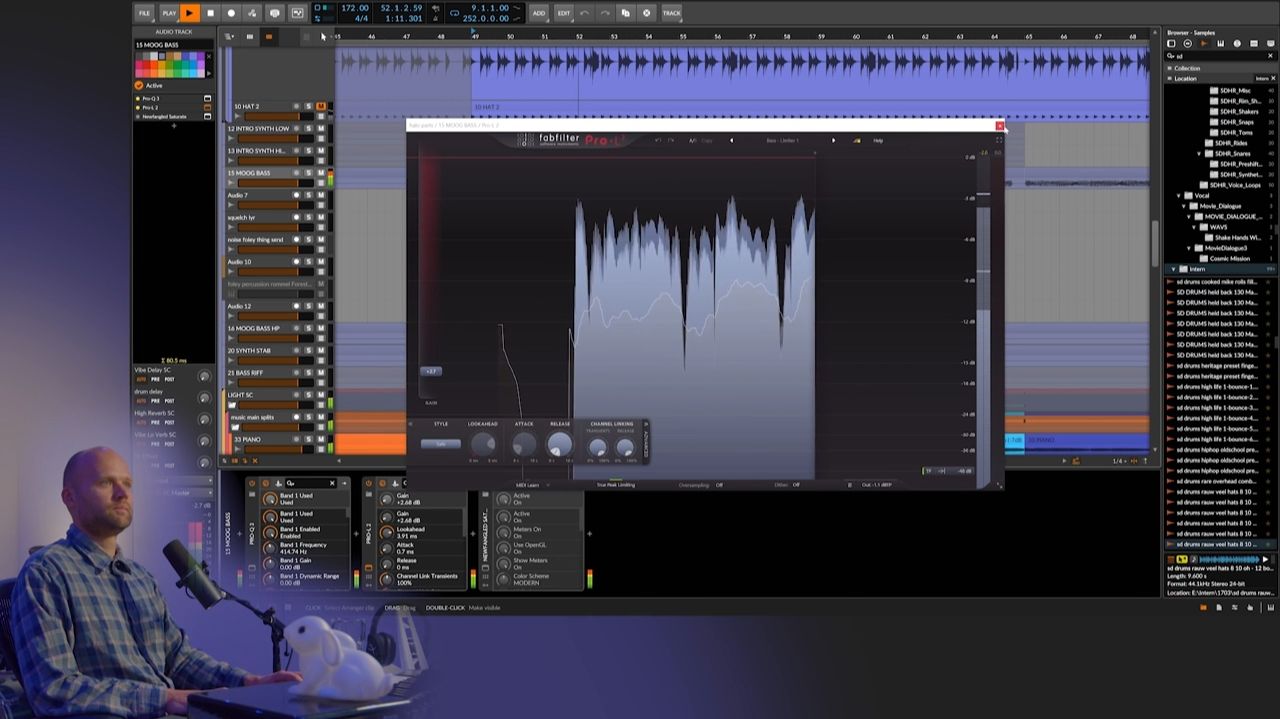This screenshot has height=719, width=1280.
Task: Solo the 20 SYNTH STAB track
Action: [x=308, y=351]
